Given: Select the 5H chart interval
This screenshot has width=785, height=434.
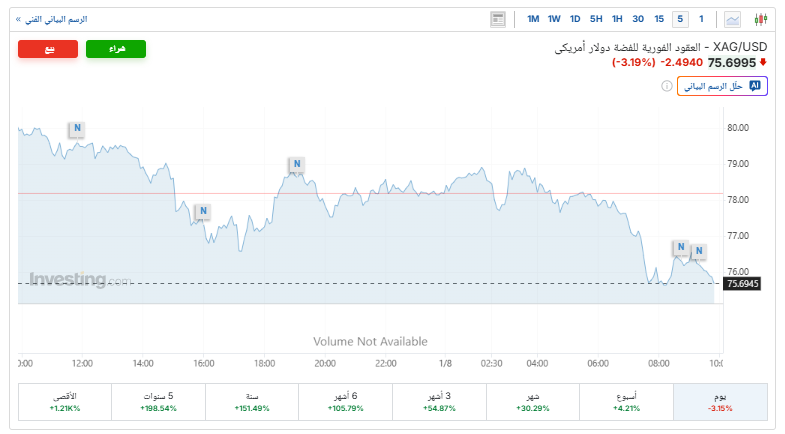Looking at the screenshot, I should [x=596, y=19].
